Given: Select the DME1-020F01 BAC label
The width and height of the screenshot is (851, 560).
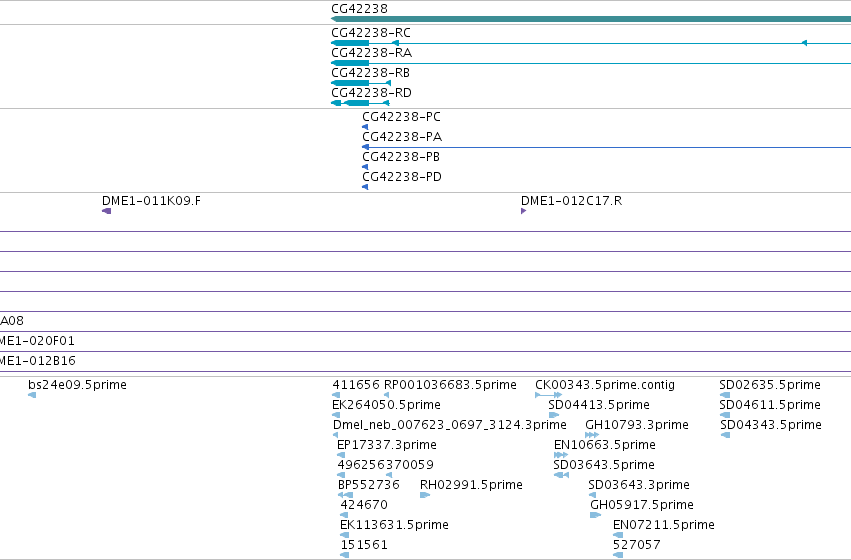Looking at the screenshot, I should (37, 341).
